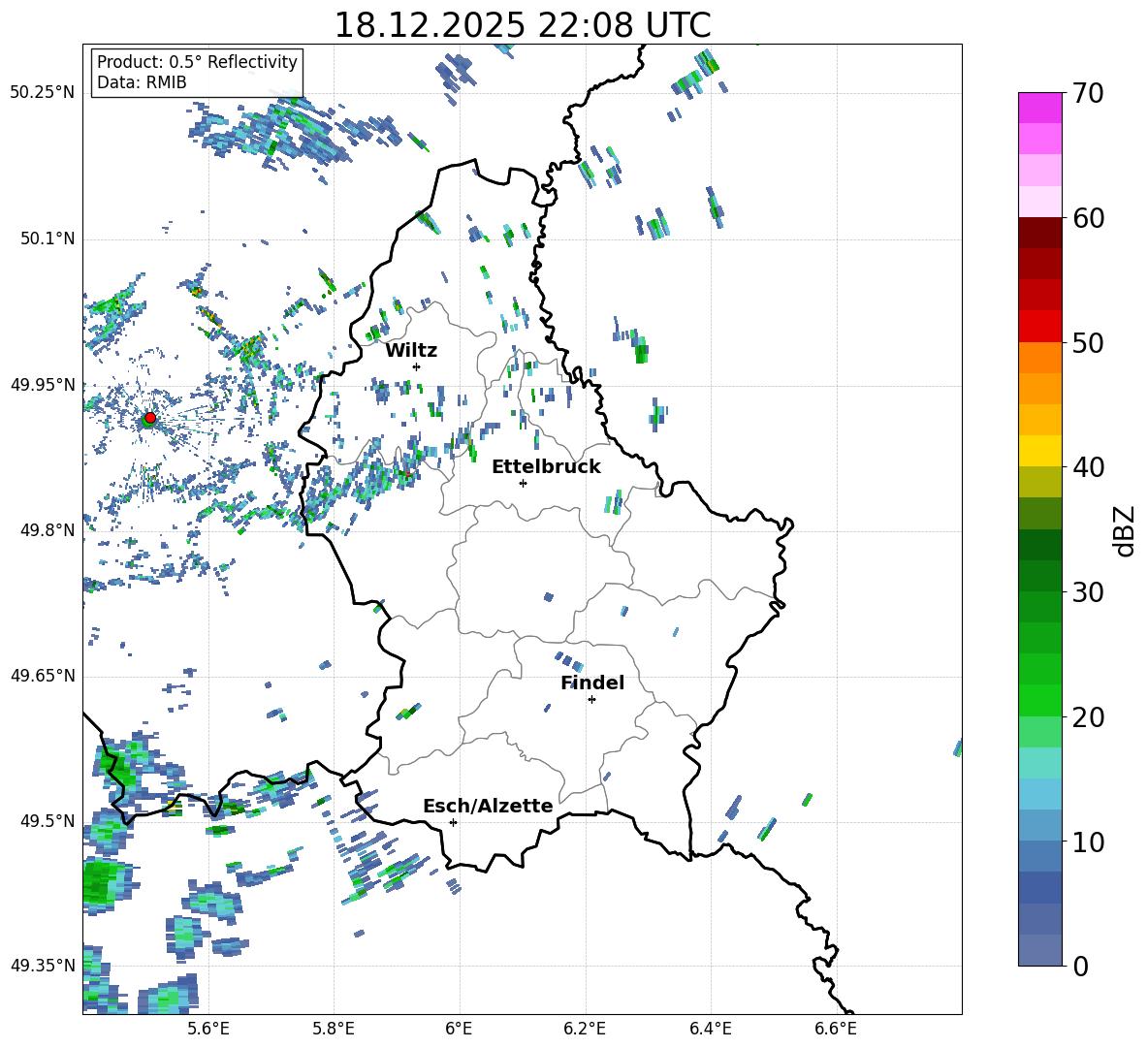
Task: Select the Findel city label
Action: tap(591, 683)
